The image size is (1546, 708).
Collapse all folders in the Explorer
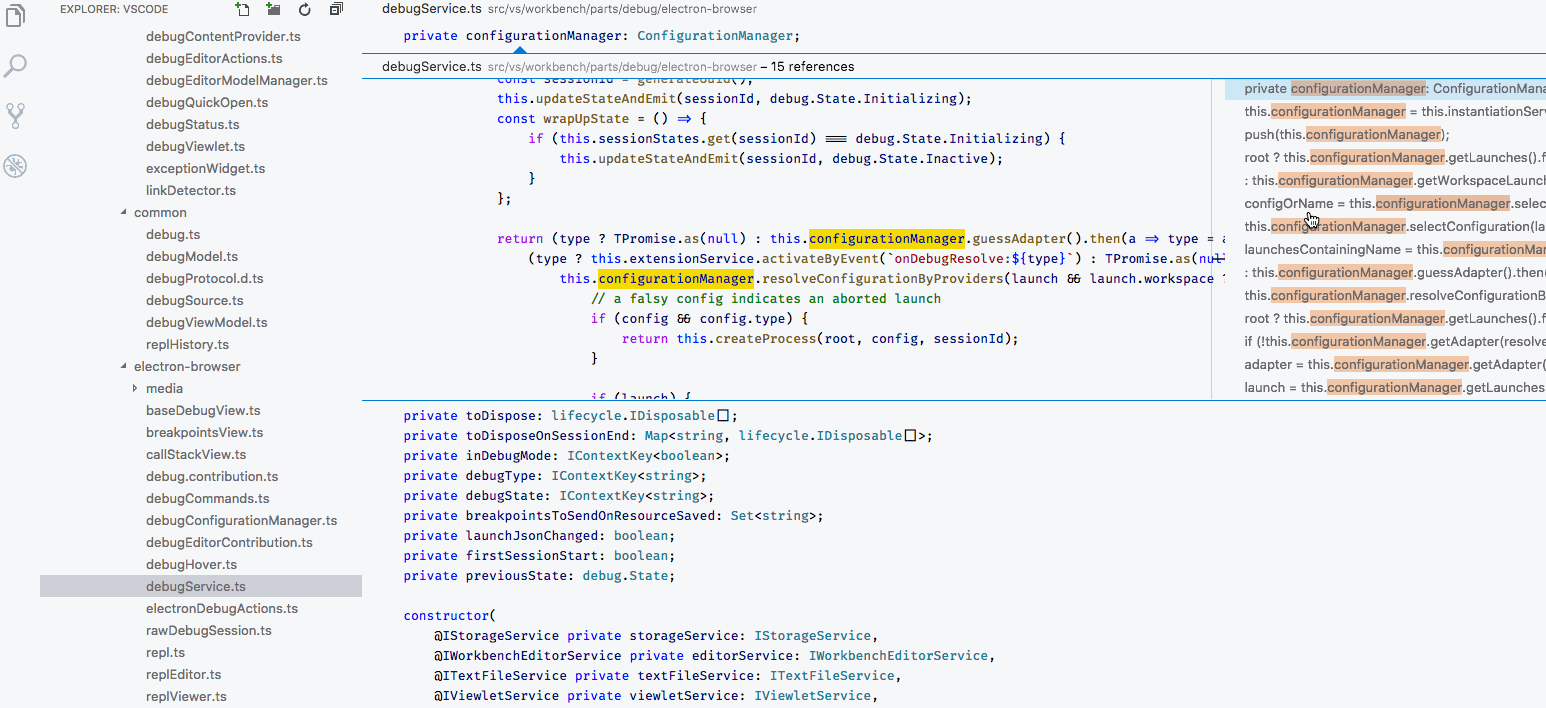[335, 9]
